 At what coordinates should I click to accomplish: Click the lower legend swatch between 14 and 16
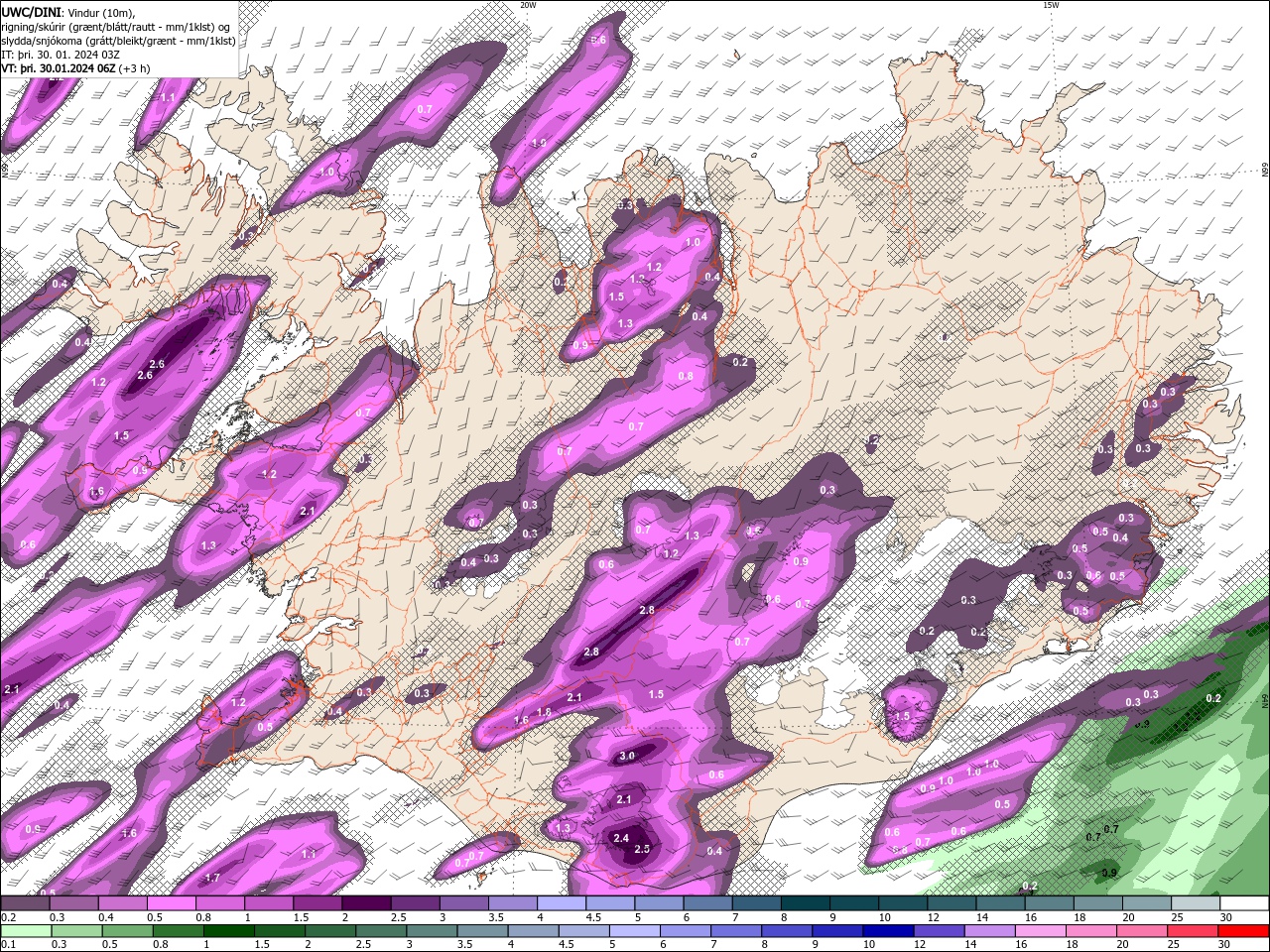coord(989,931)
